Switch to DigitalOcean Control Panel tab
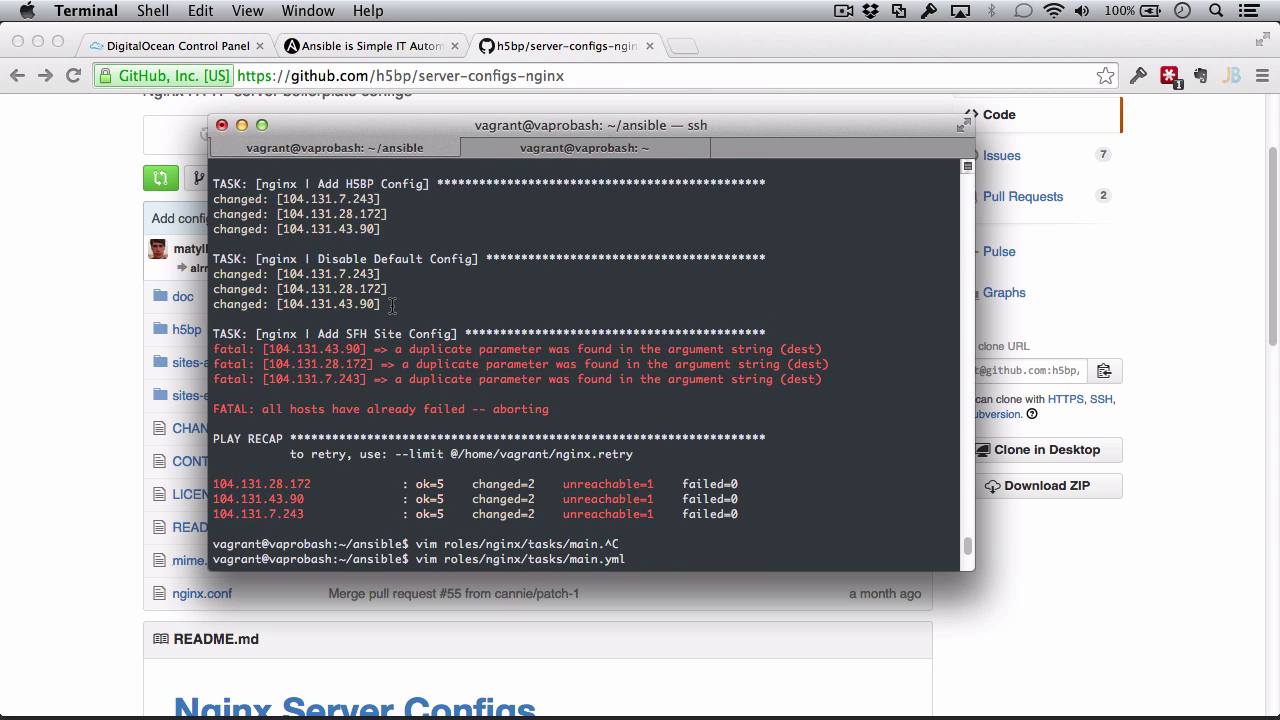Viewport: 1280px width, 720px height. point(178,46)
